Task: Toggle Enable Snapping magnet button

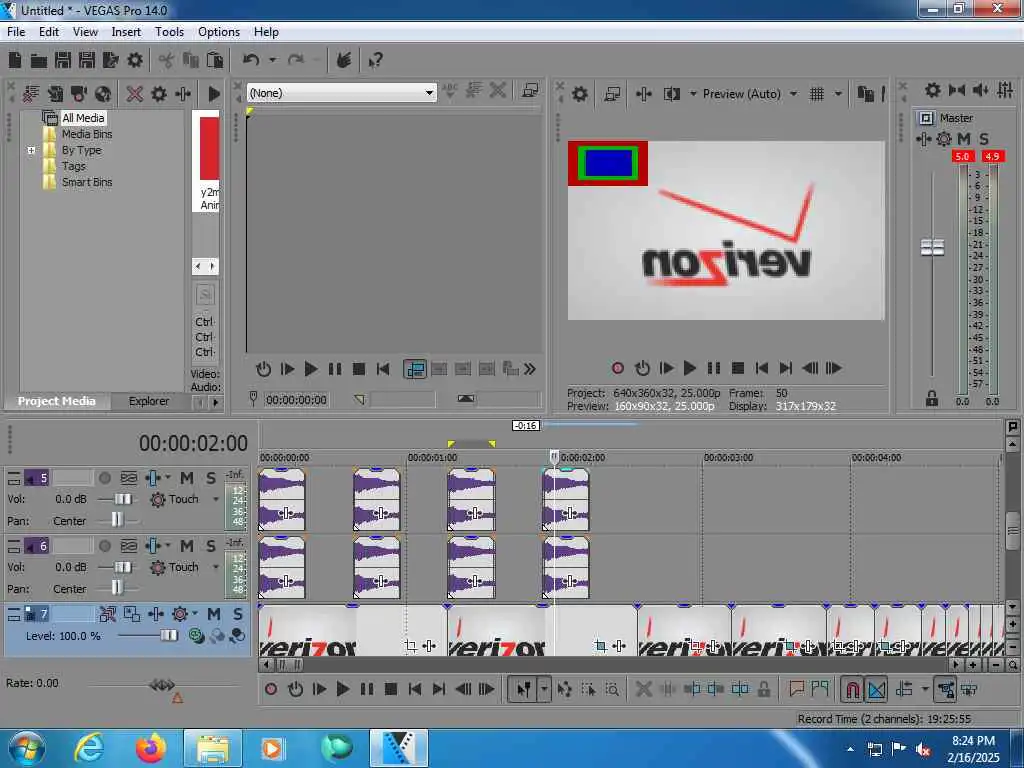Action: click(x=852, y=689)
